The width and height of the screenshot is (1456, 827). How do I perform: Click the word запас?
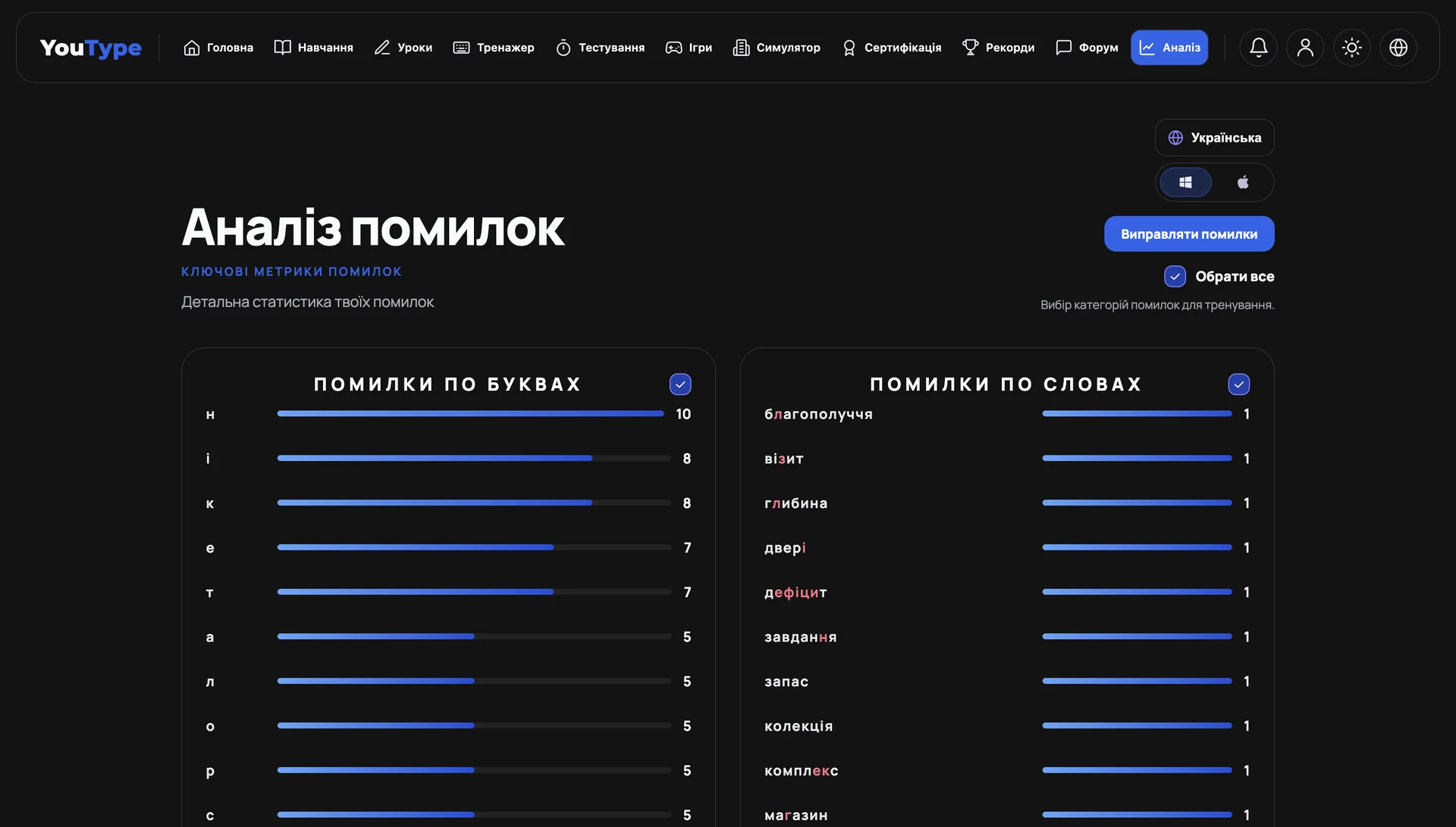786,682
